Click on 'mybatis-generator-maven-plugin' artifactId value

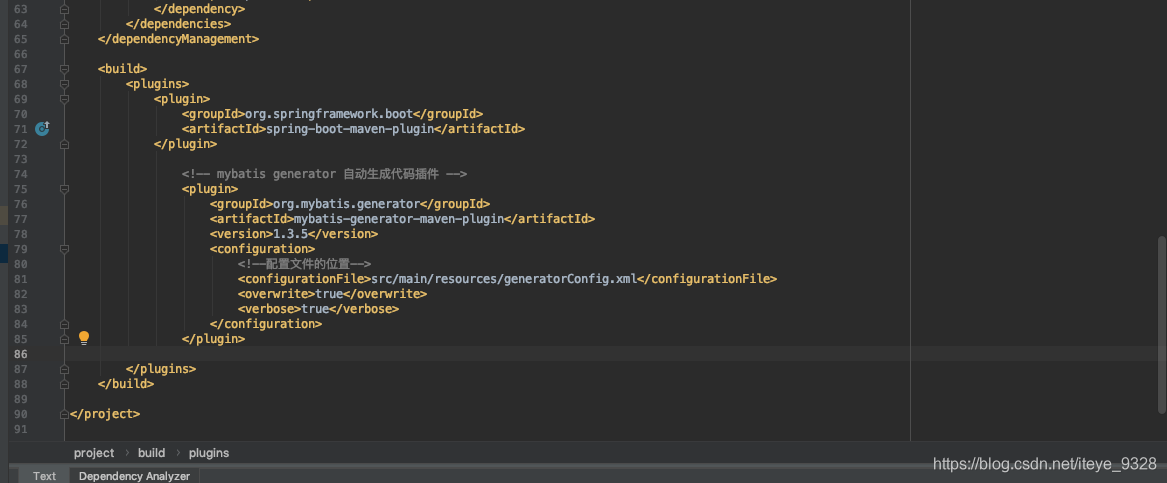coord(399,219)
